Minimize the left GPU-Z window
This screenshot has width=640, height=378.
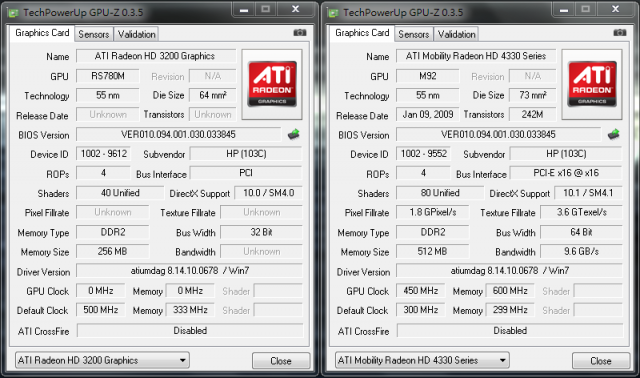244,9
